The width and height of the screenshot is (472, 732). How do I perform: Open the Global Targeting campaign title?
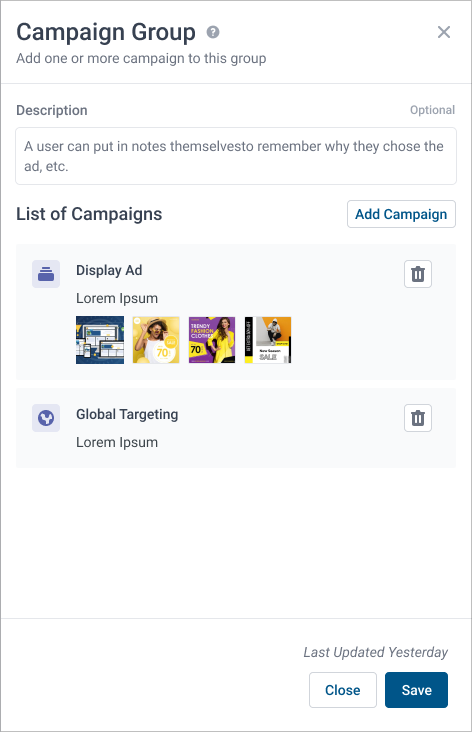[127, 415]
